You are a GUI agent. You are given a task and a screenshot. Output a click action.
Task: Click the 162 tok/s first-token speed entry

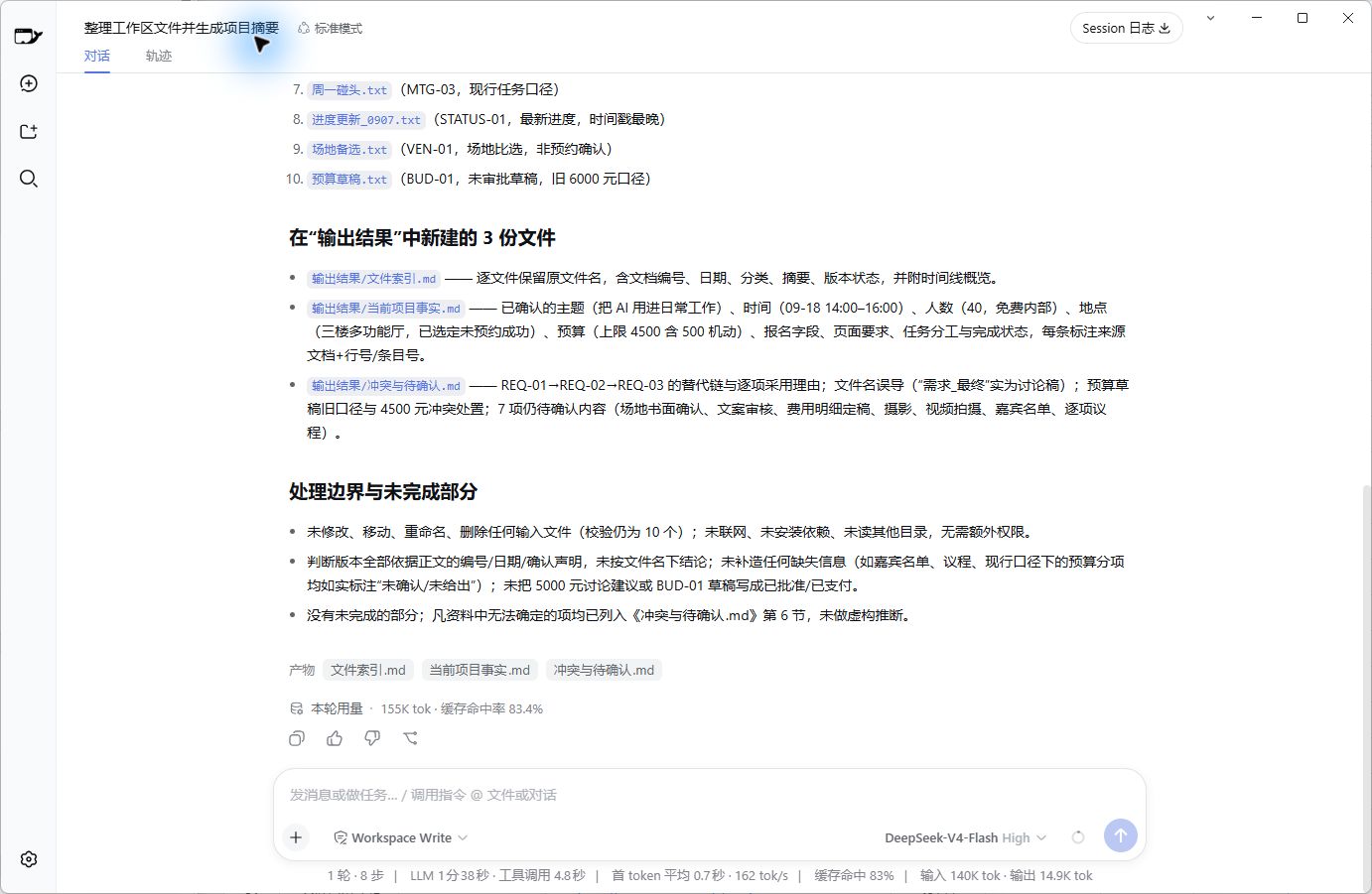(761, 876)
